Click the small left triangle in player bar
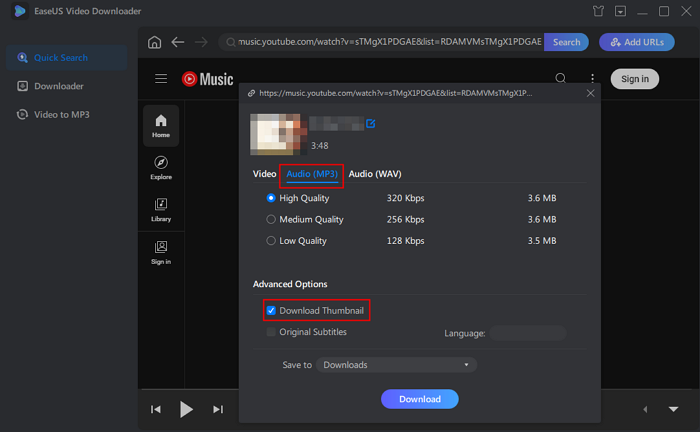Screen dimensions: 700x432 (x=646, y=409)
